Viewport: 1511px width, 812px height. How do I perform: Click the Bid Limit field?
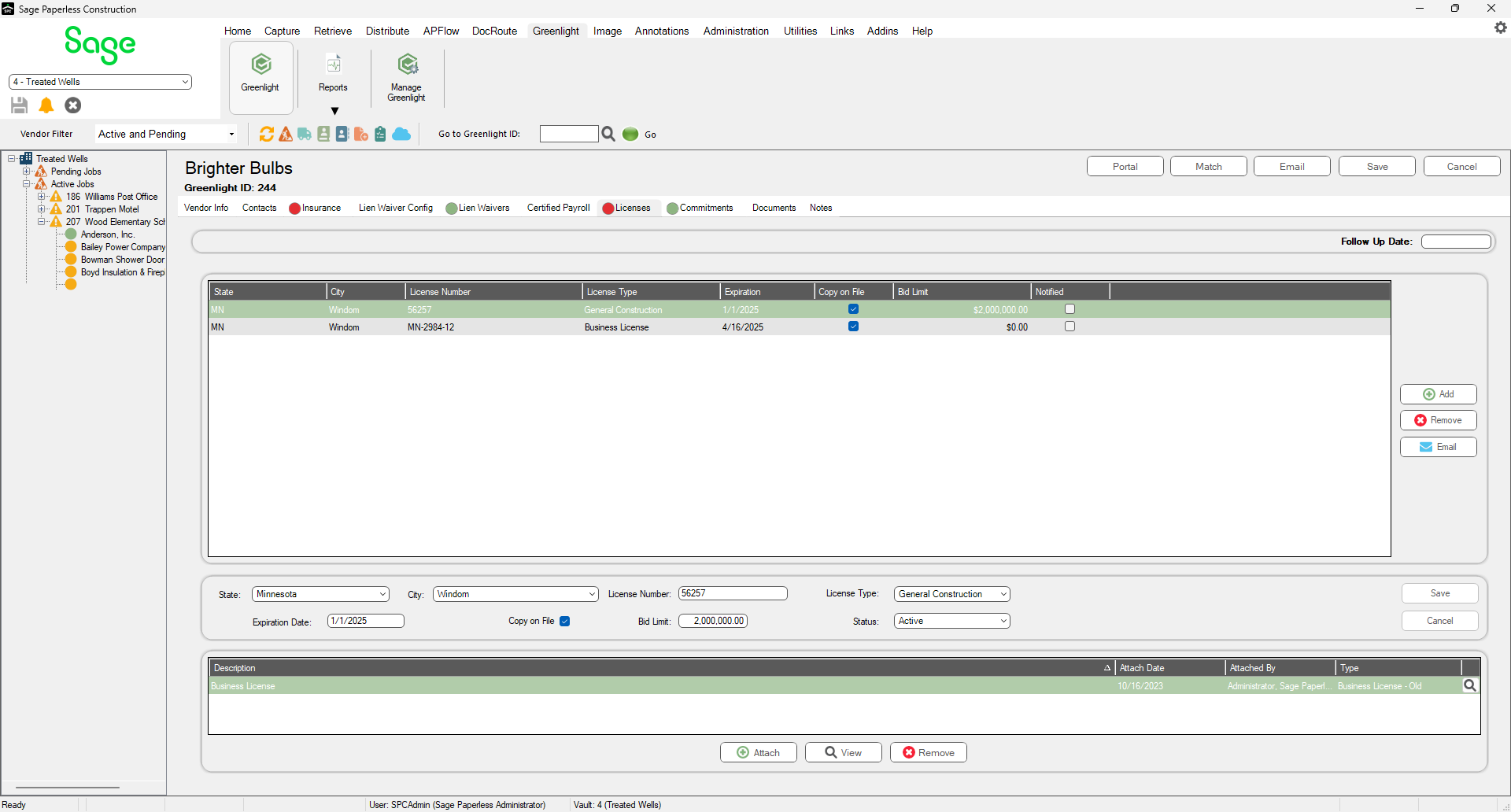(713, 621)
